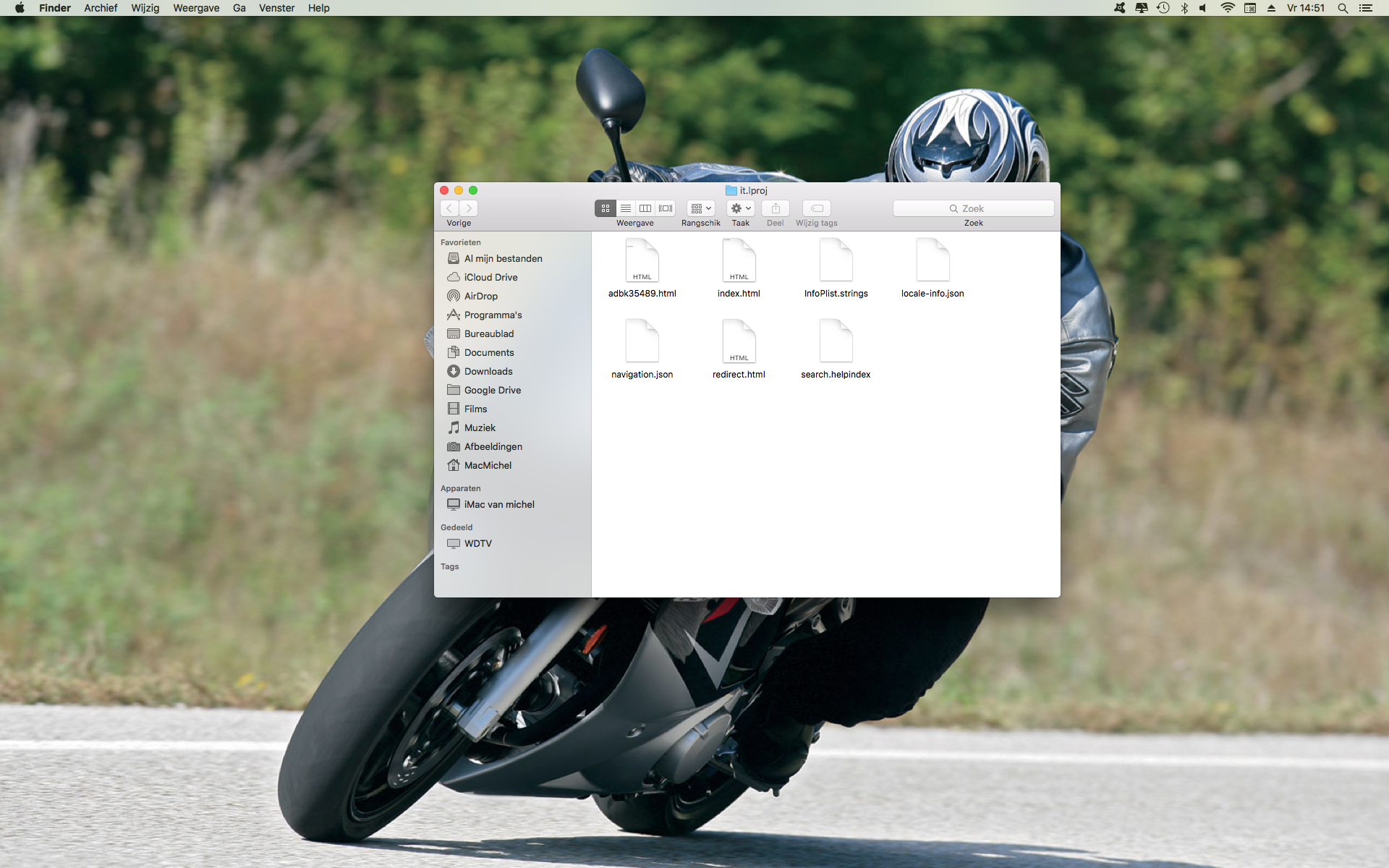Open Documents in sidebar

512,352
